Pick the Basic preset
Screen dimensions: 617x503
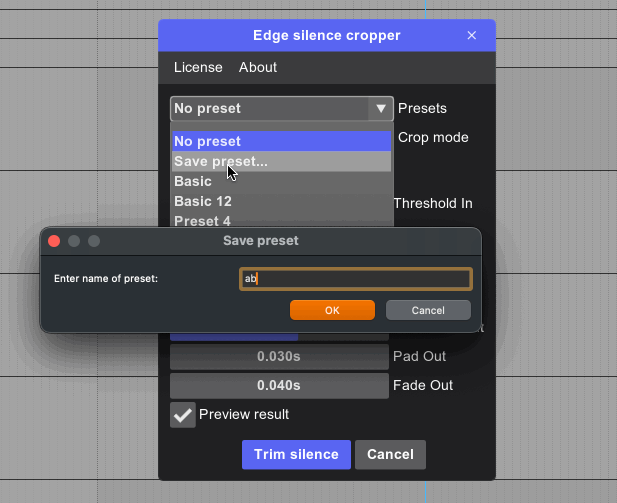(280, 181)
